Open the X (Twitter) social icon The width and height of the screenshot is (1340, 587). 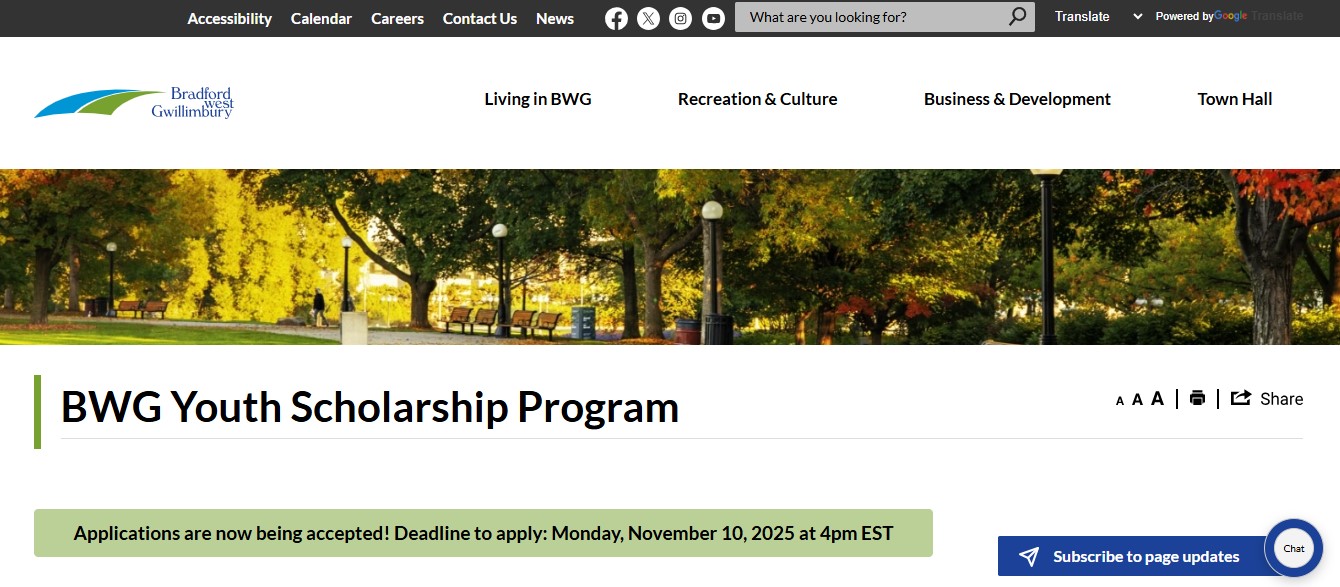648,18
